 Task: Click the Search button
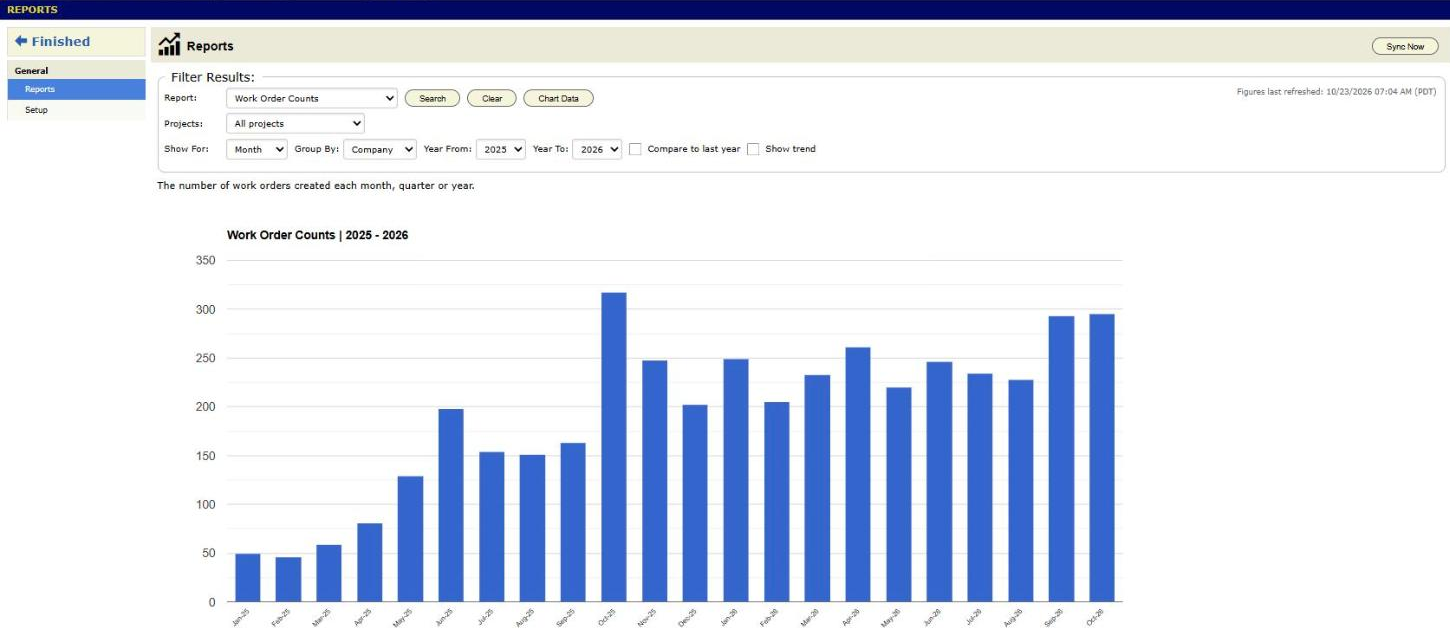(x=432, y=98)
